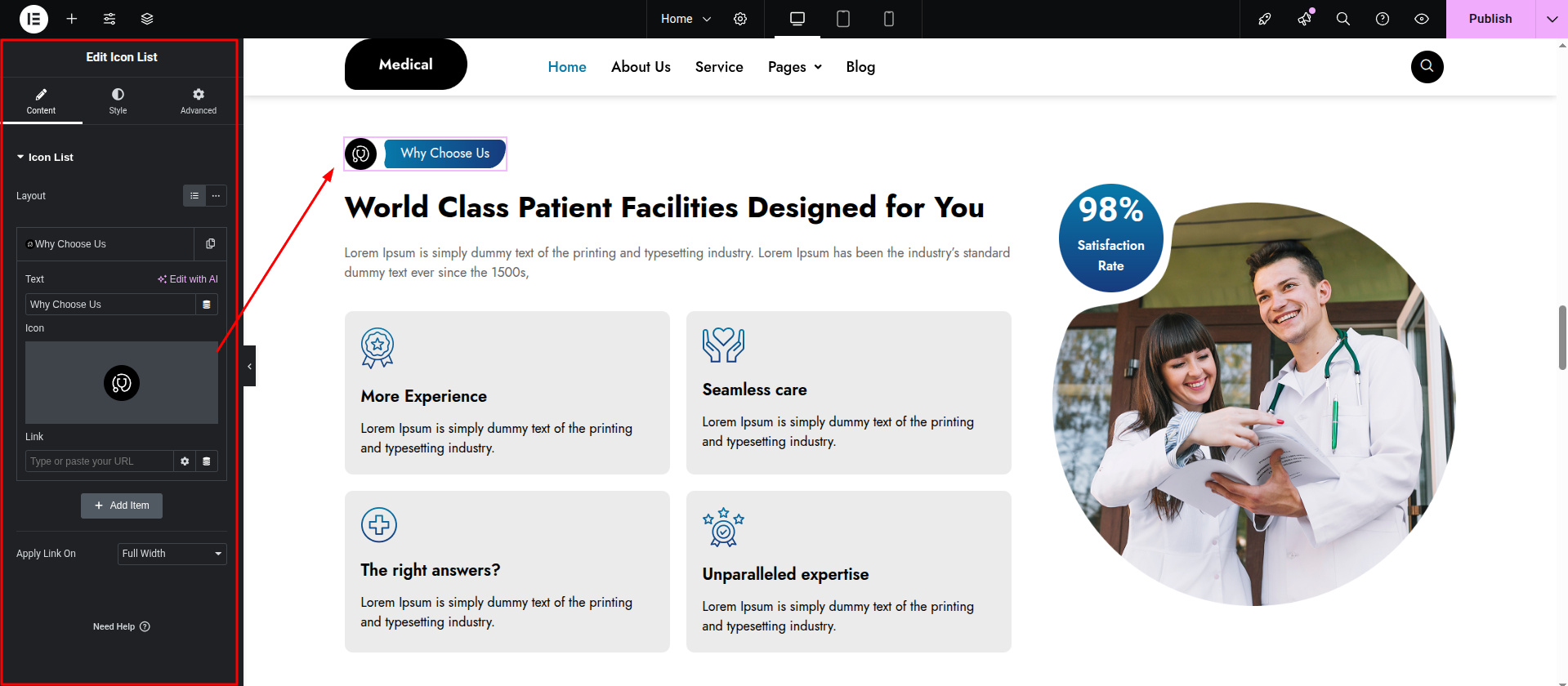Click the Link URL input field
Viewport: 1568px width, 686px height.
point(100,461)
